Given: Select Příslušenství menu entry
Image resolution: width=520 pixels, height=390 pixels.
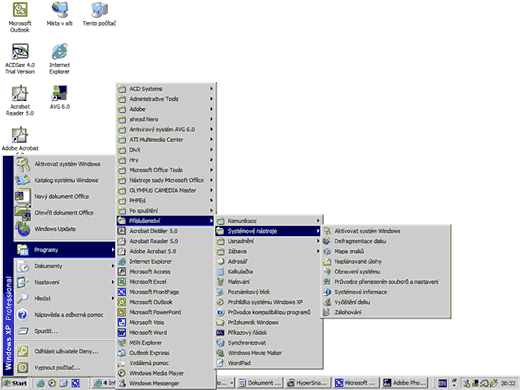Looking at the screenshot, I should 165,221.
